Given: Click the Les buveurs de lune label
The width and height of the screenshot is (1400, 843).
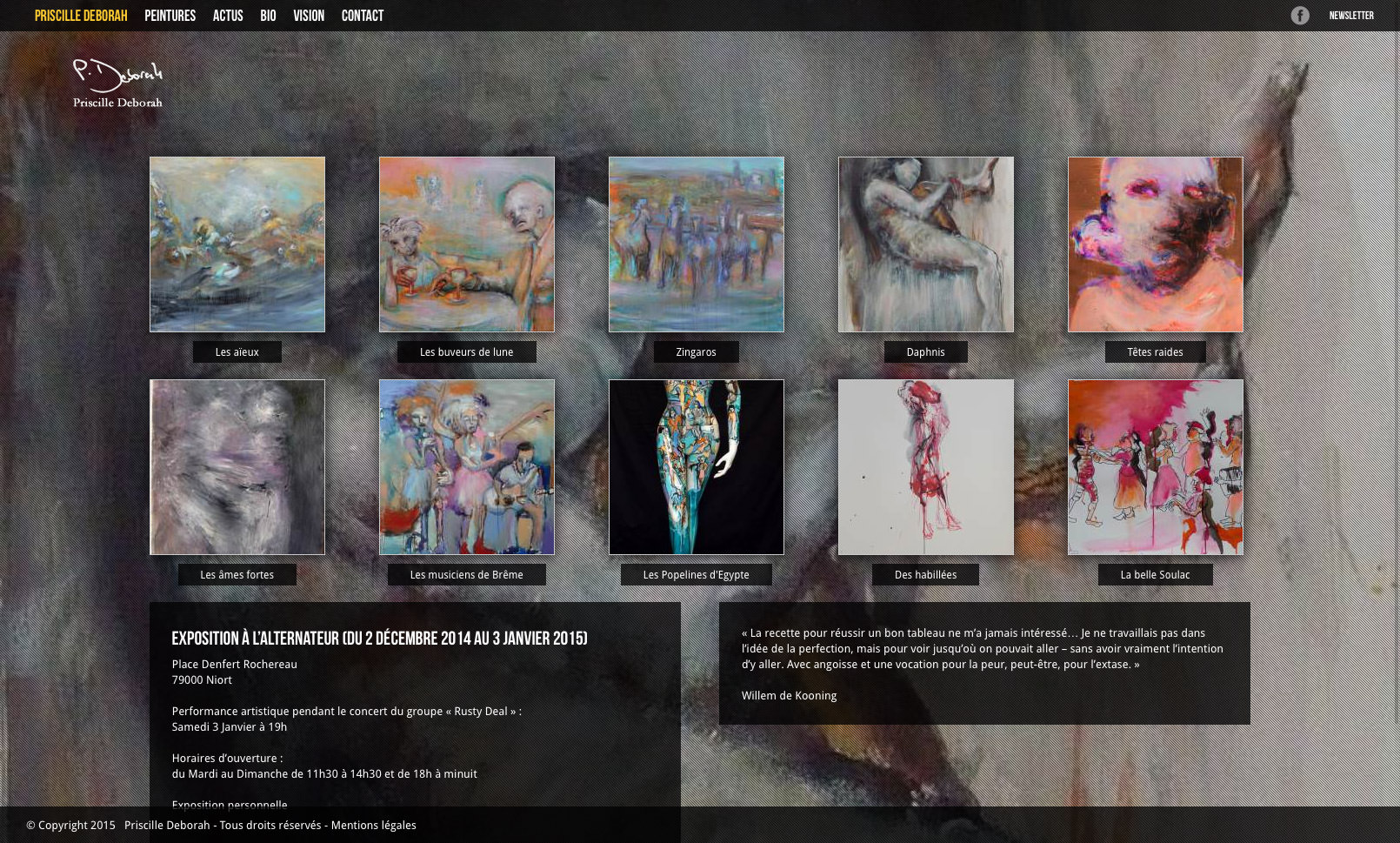Looking at the screenshot, I should [x=467, y=352].
